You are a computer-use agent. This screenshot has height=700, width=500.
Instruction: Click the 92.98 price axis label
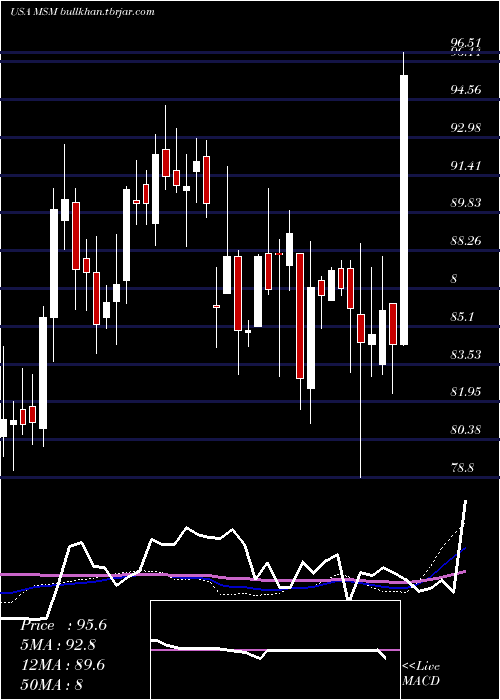(x=466, y=128)
